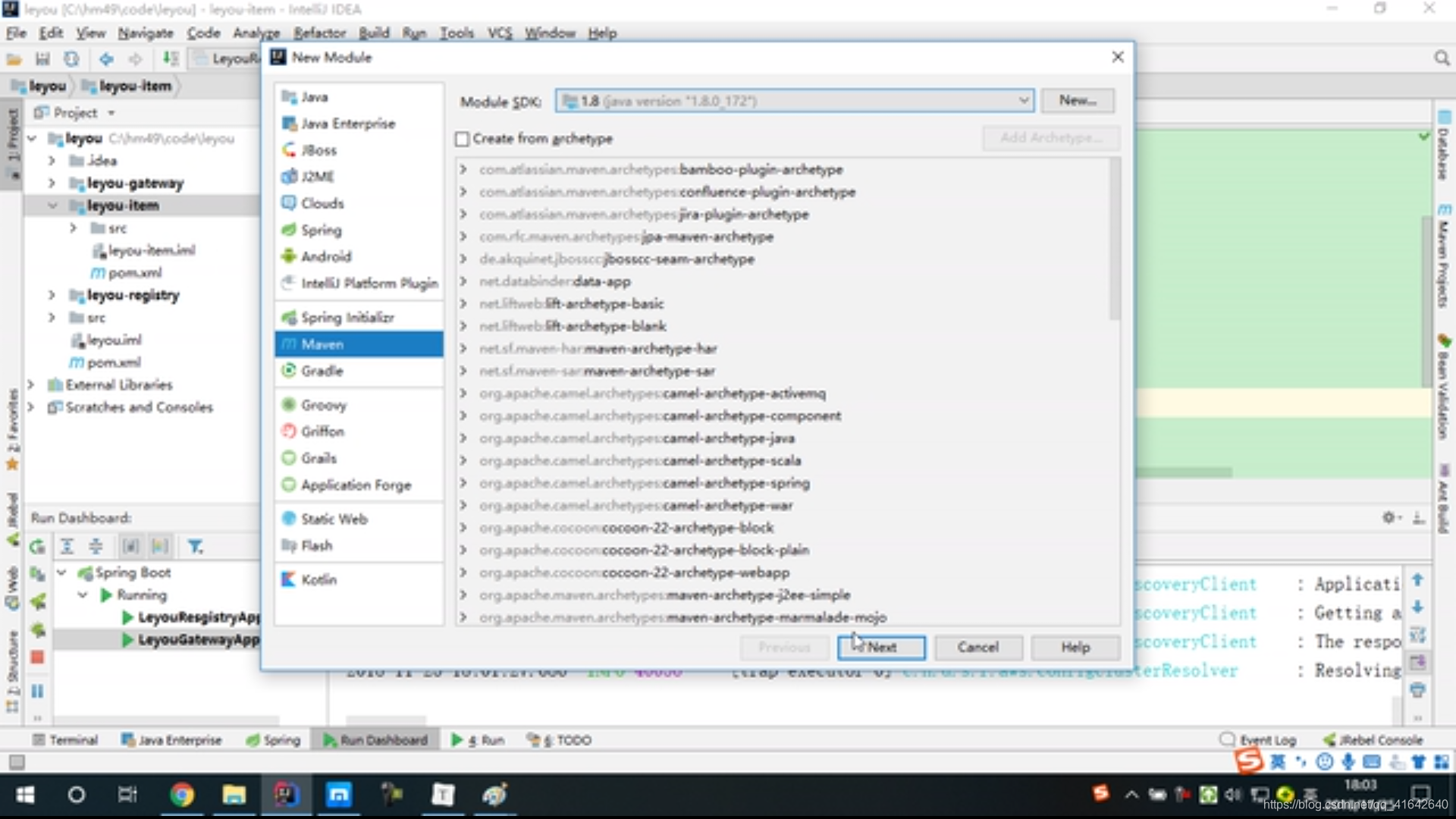The height and width of the screenshot is (819, 1456).
Task: Click Back navigation arrow in toolbar
Action: pos(106,58)
